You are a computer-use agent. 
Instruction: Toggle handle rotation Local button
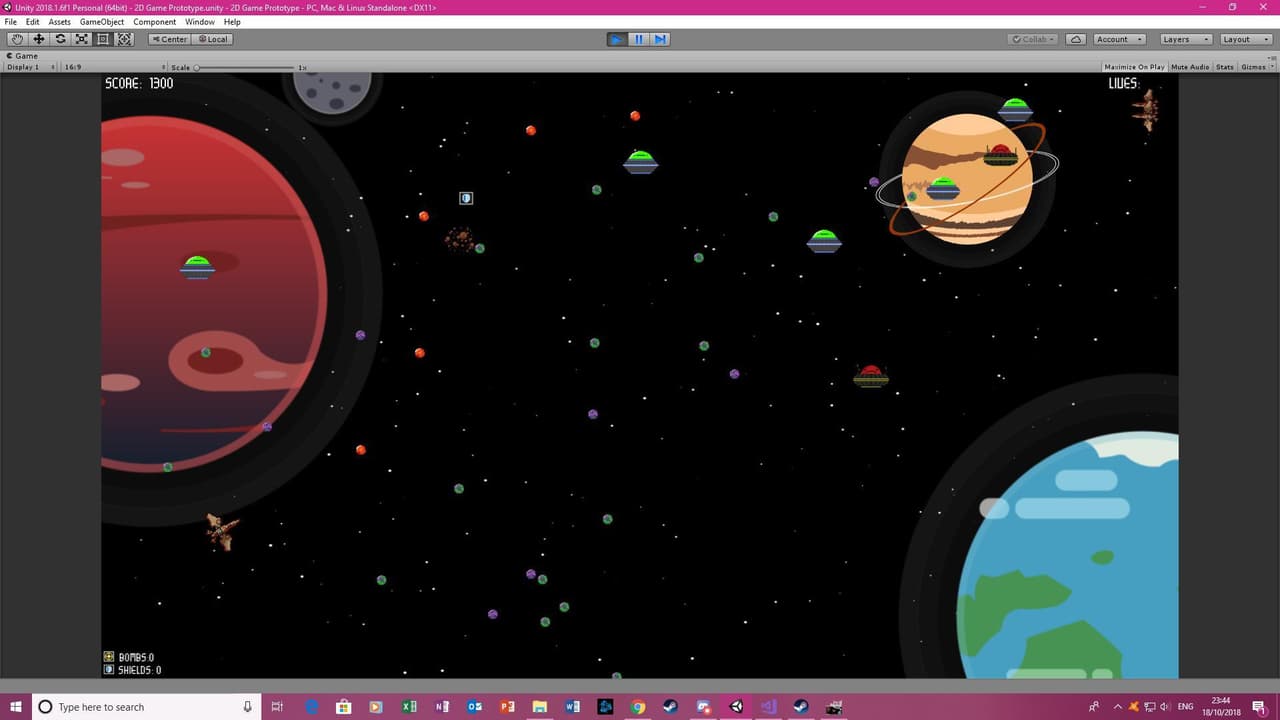tap(212, 39)
